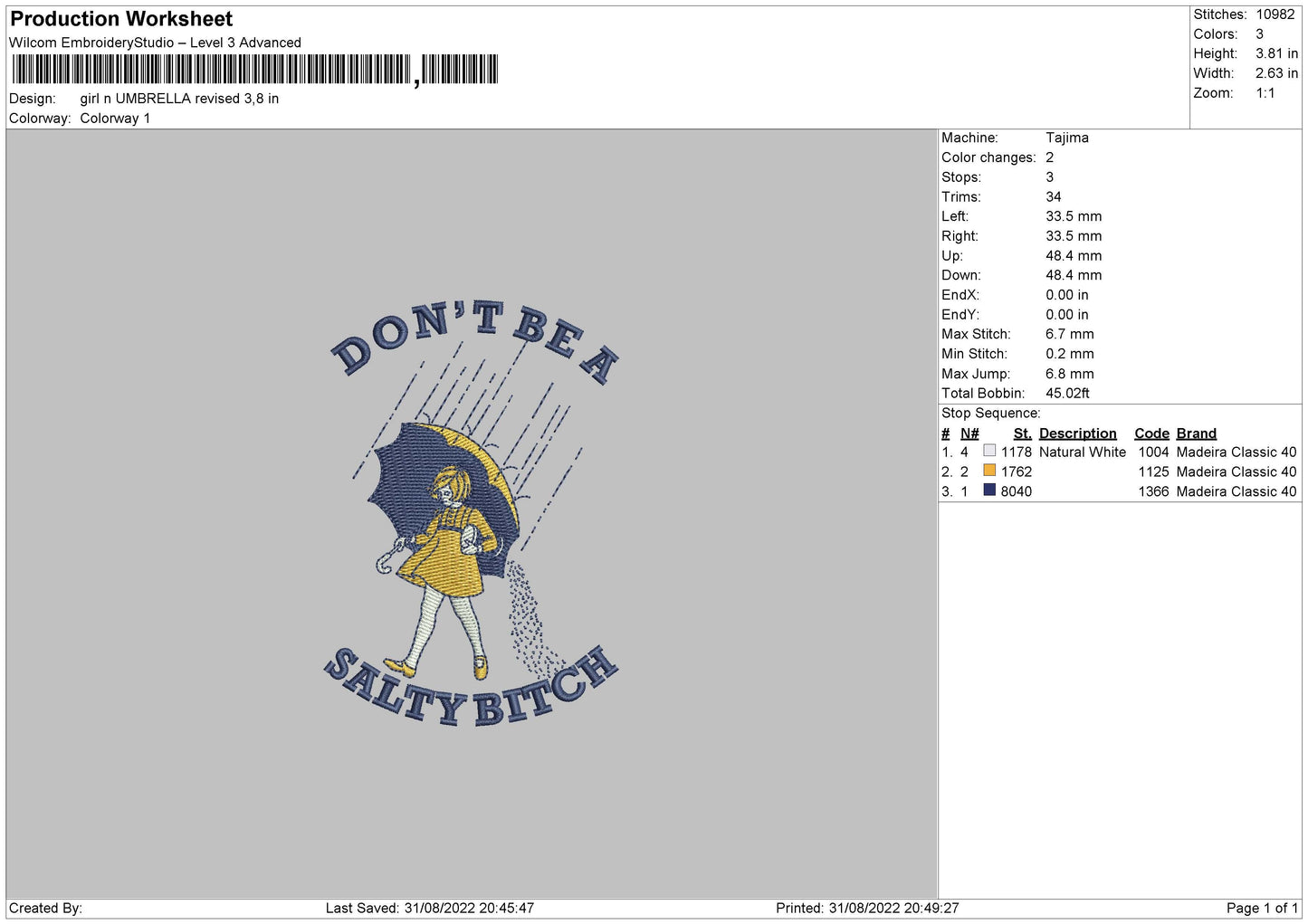Select the orange 1762 thread swatch
Screen dimensions: 1308x924
(x=989, y=471)
